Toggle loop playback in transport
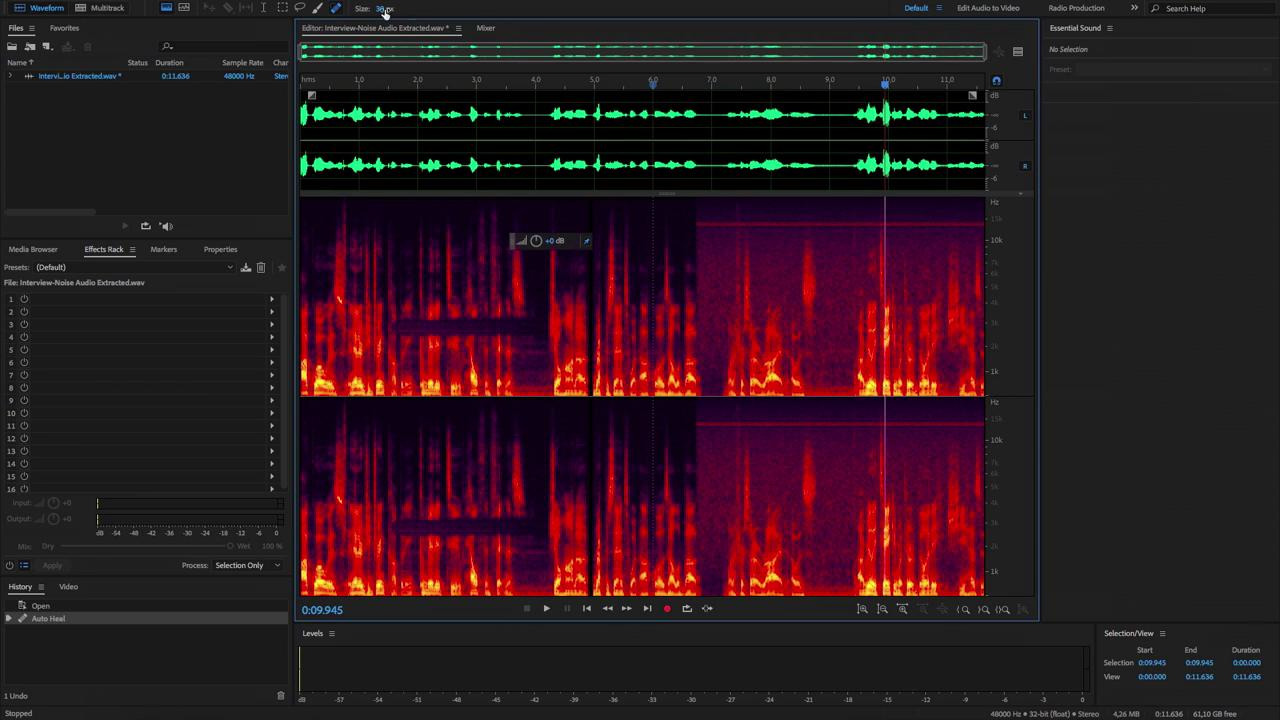 coord(687,608)
